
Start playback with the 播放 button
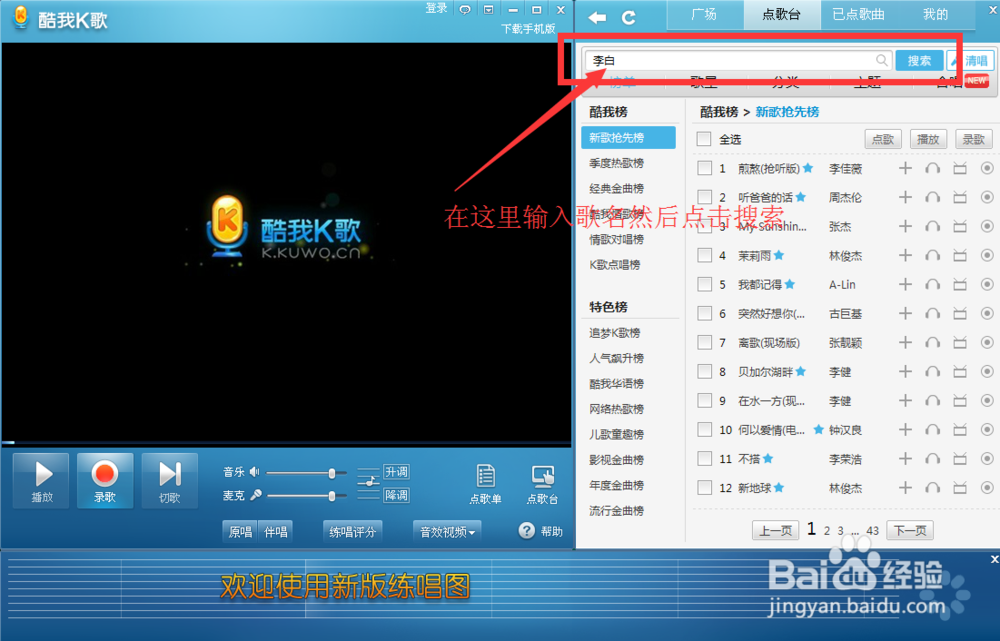coord(41,480)
